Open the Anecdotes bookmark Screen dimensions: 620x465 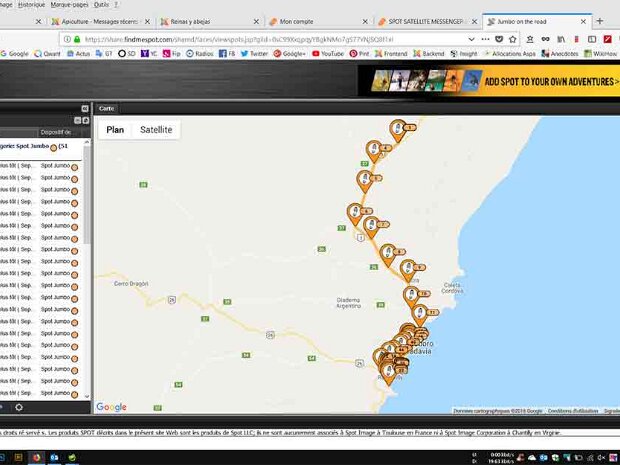coord(560,53)
